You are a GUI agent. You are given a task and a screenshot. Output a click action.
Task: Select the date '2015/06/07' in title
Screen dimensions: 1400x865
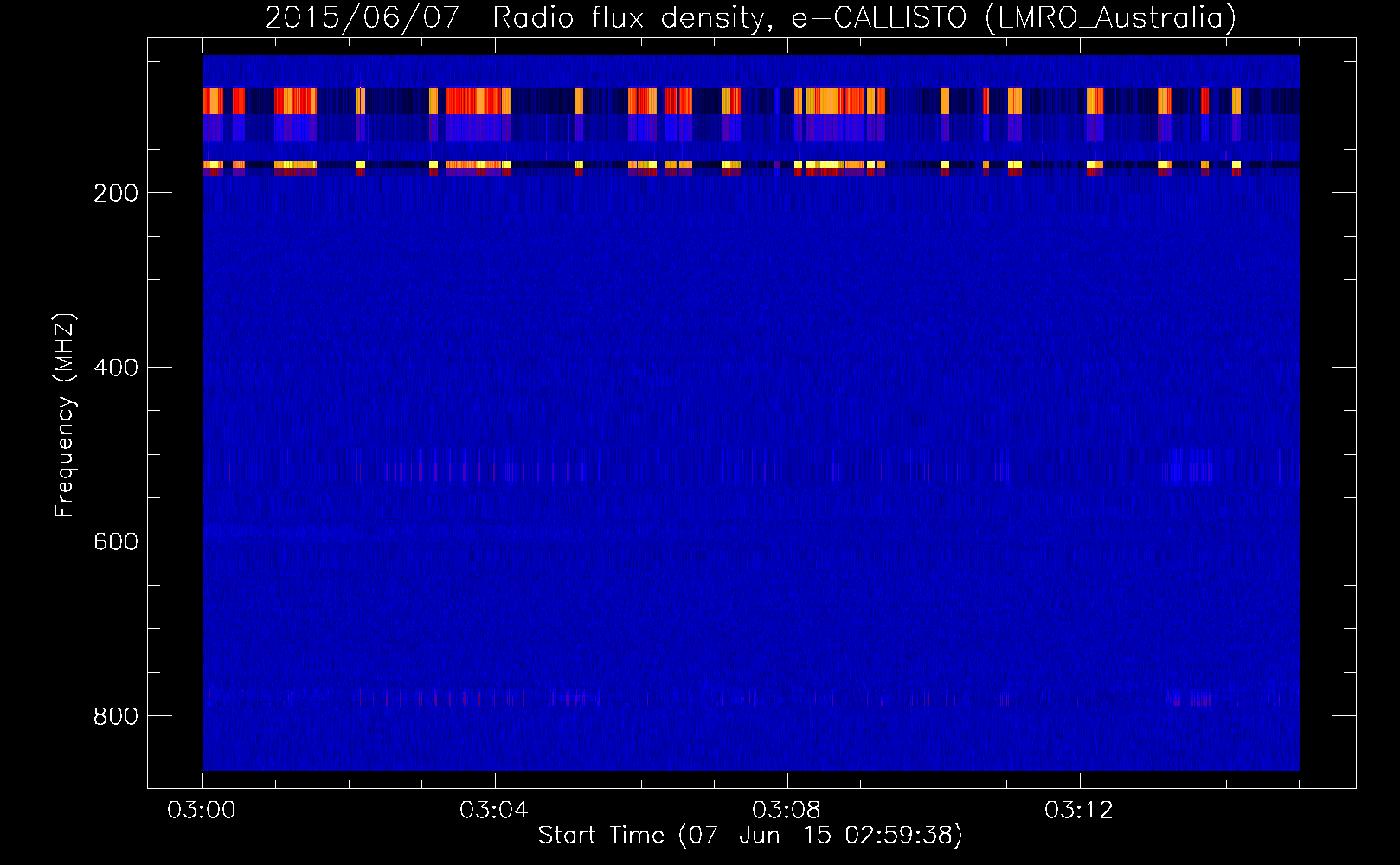pos(362,17)
